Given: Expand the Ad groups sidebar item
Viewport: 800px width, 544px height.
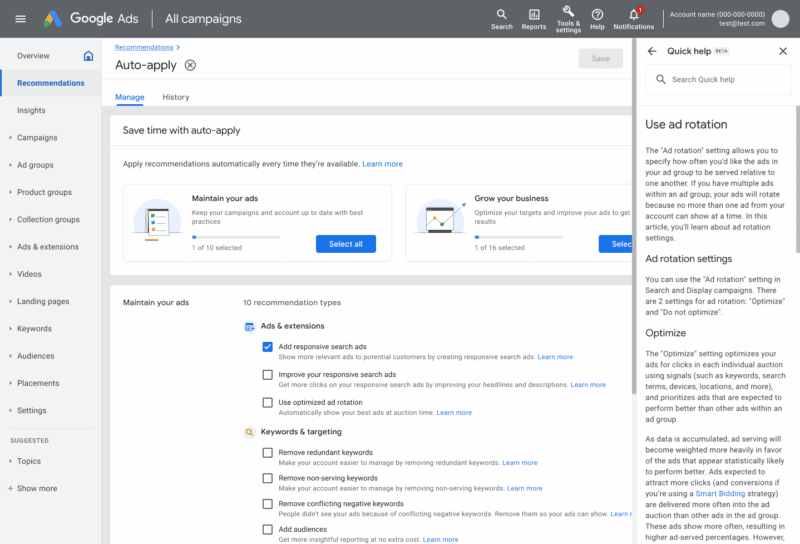Looking at the screenshot, I should coord(35,165).
